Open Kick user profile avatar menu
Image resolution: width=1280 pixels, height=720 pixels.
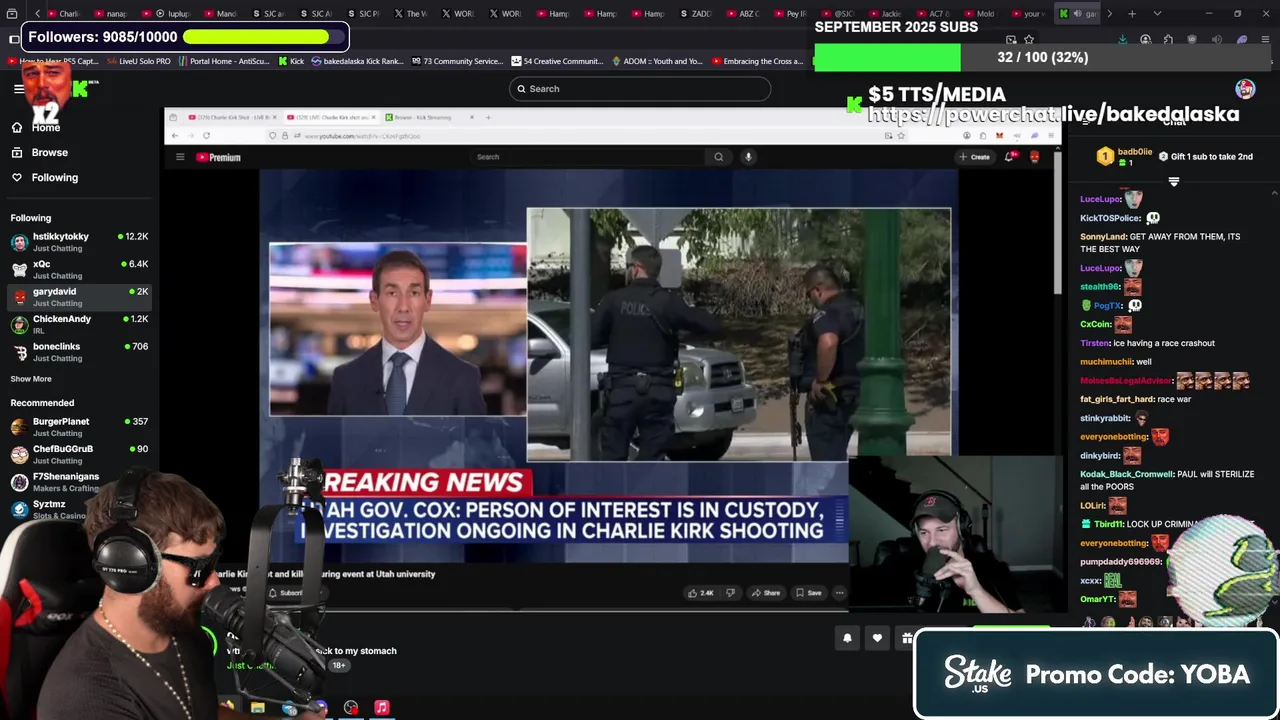click(1245, 89)
